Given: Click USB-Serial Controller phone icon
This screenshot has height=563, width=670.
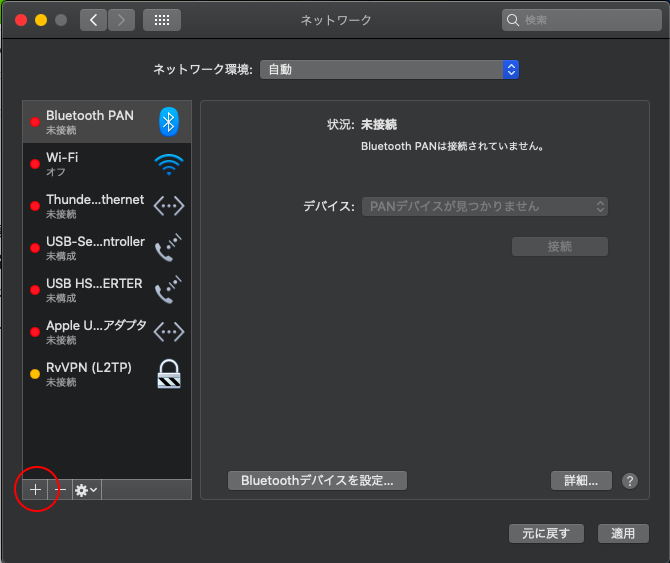Looking at the screenshot, I should pyautogui.click(x=168, y=248).
